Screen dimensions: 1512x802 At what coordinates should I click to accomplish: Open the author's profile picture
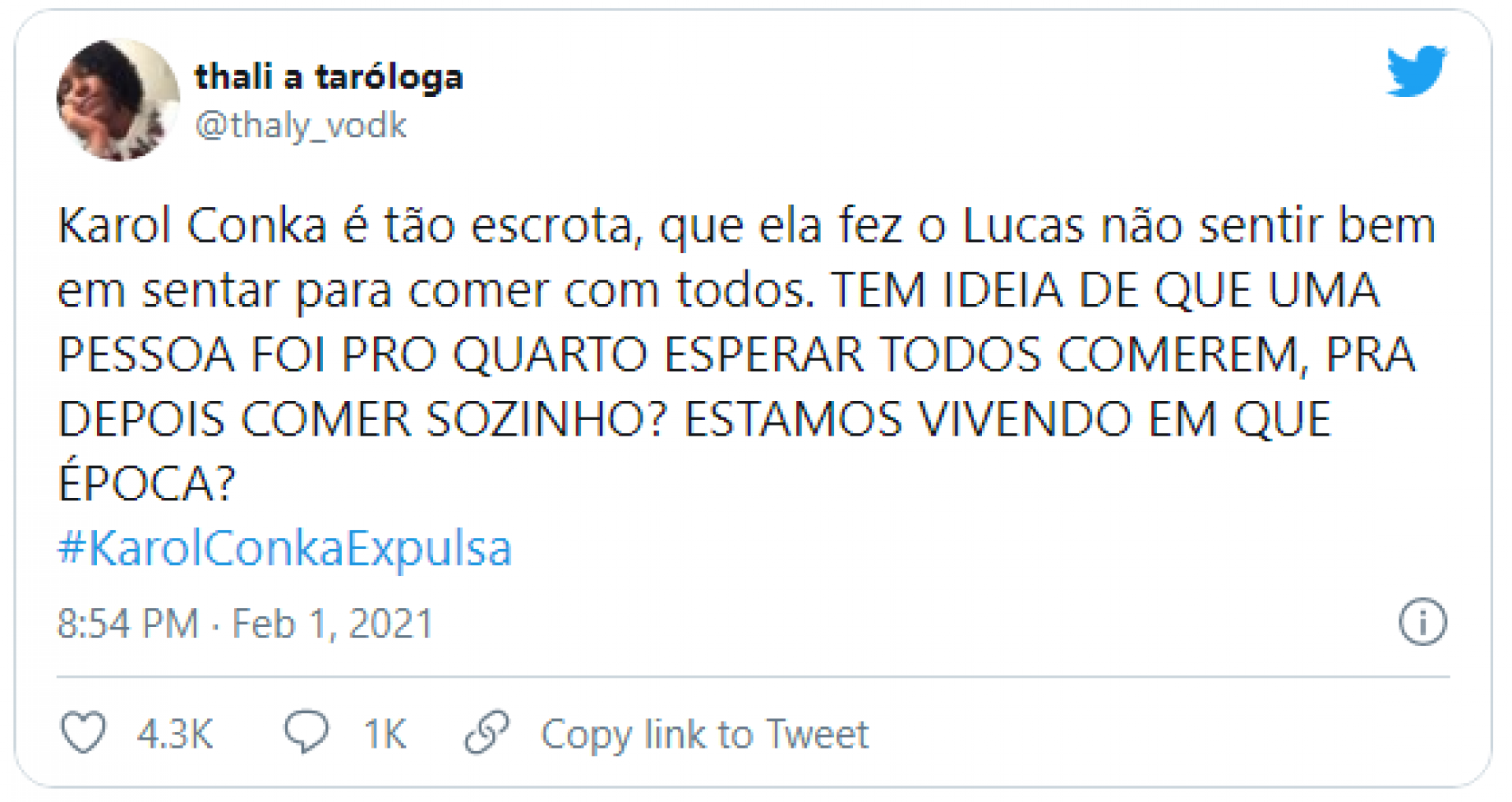(118, 100)
